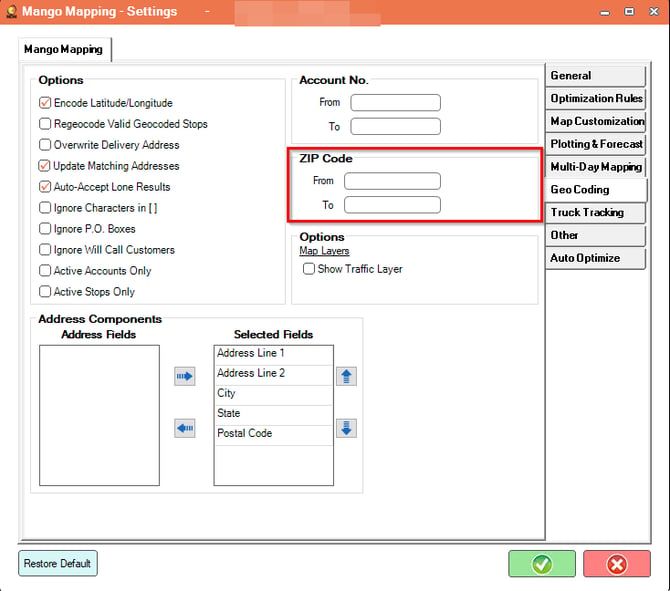The image size is (670, 591).
Task: Move selected field down with arrow icon
Action: click(x=346, y=428)
